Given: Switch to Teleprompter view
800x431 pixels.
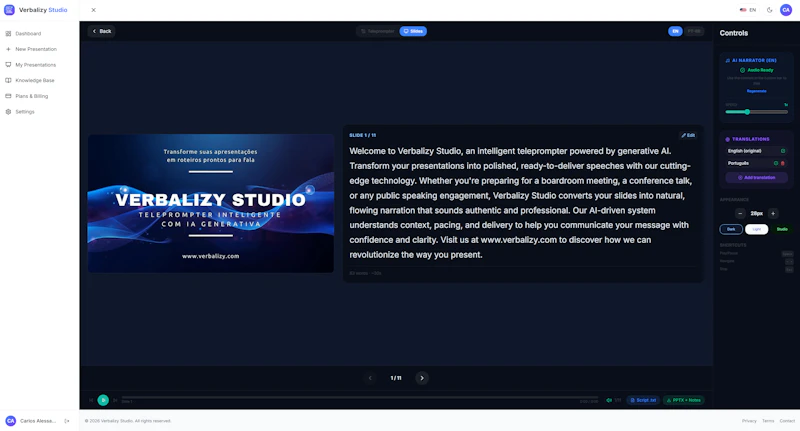Looking at the screenshot, I should (378, 31).
